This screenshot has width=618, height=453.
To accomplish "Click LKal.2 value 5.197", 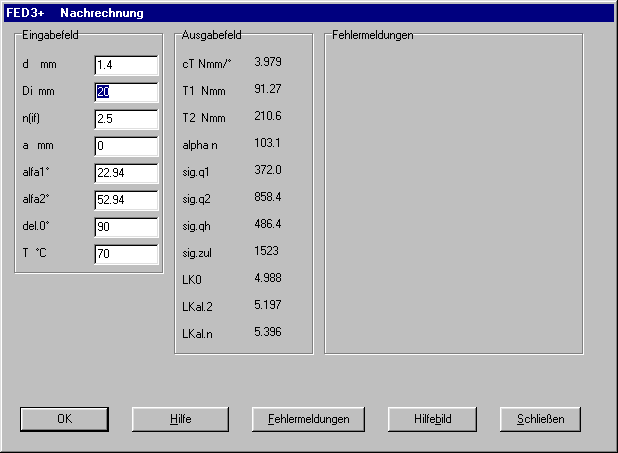I will [268, 305].
